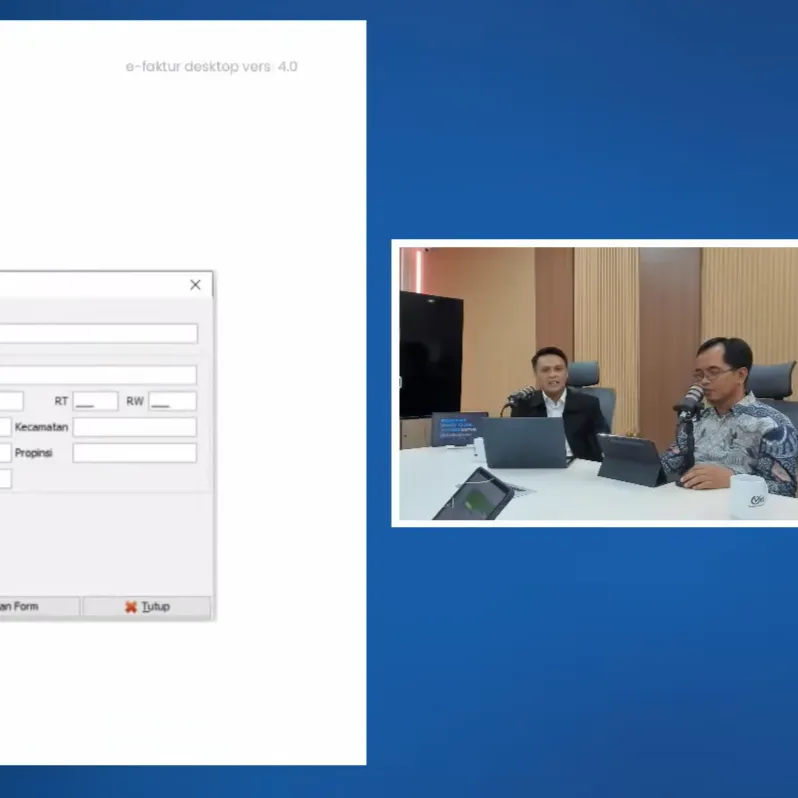798x798 pixels.
Task: Click the e-faktur desktop vers 4.0 text
Action: tap(211, 67)
